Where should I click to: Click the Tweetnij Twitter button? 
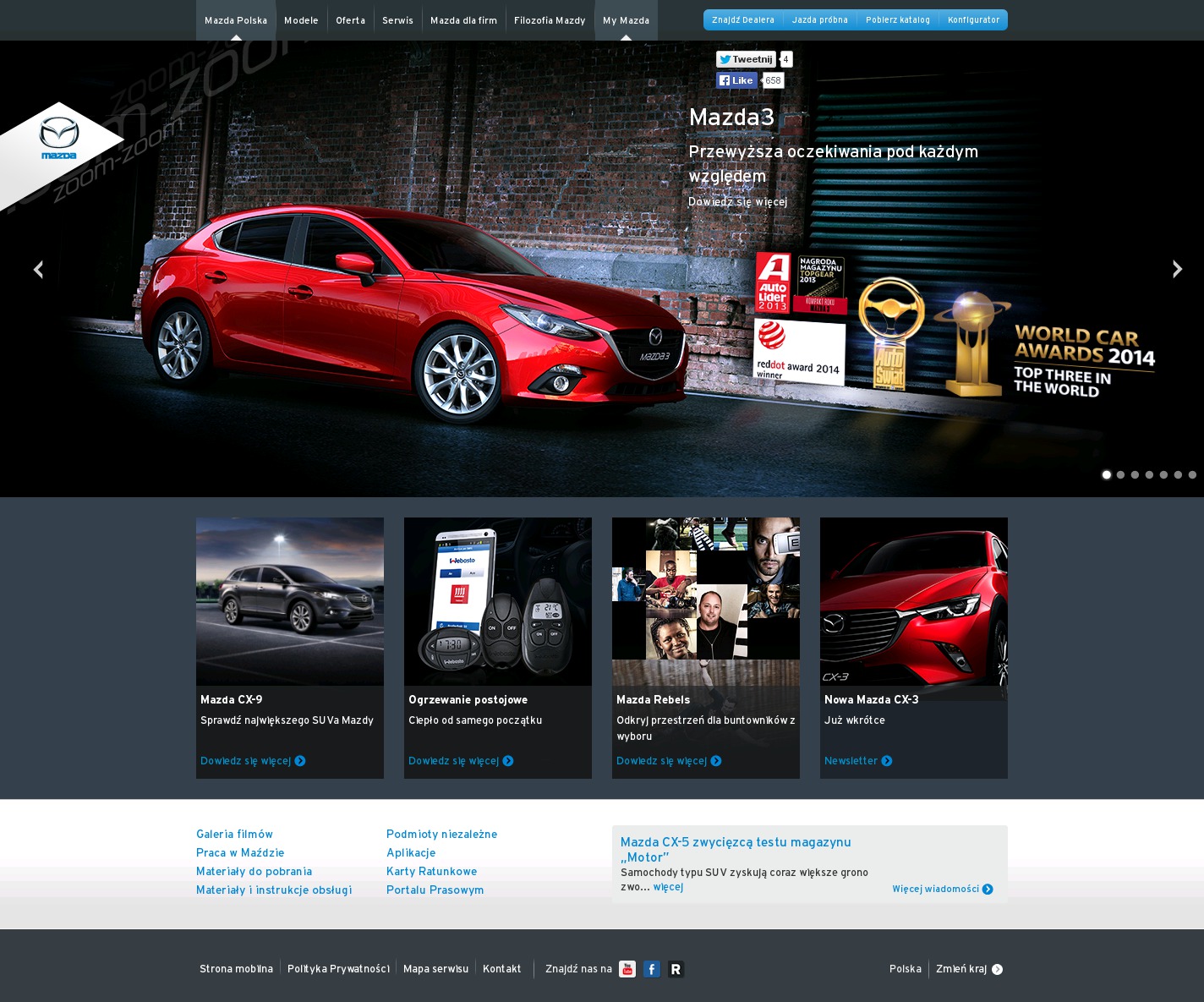click(746, 59)
